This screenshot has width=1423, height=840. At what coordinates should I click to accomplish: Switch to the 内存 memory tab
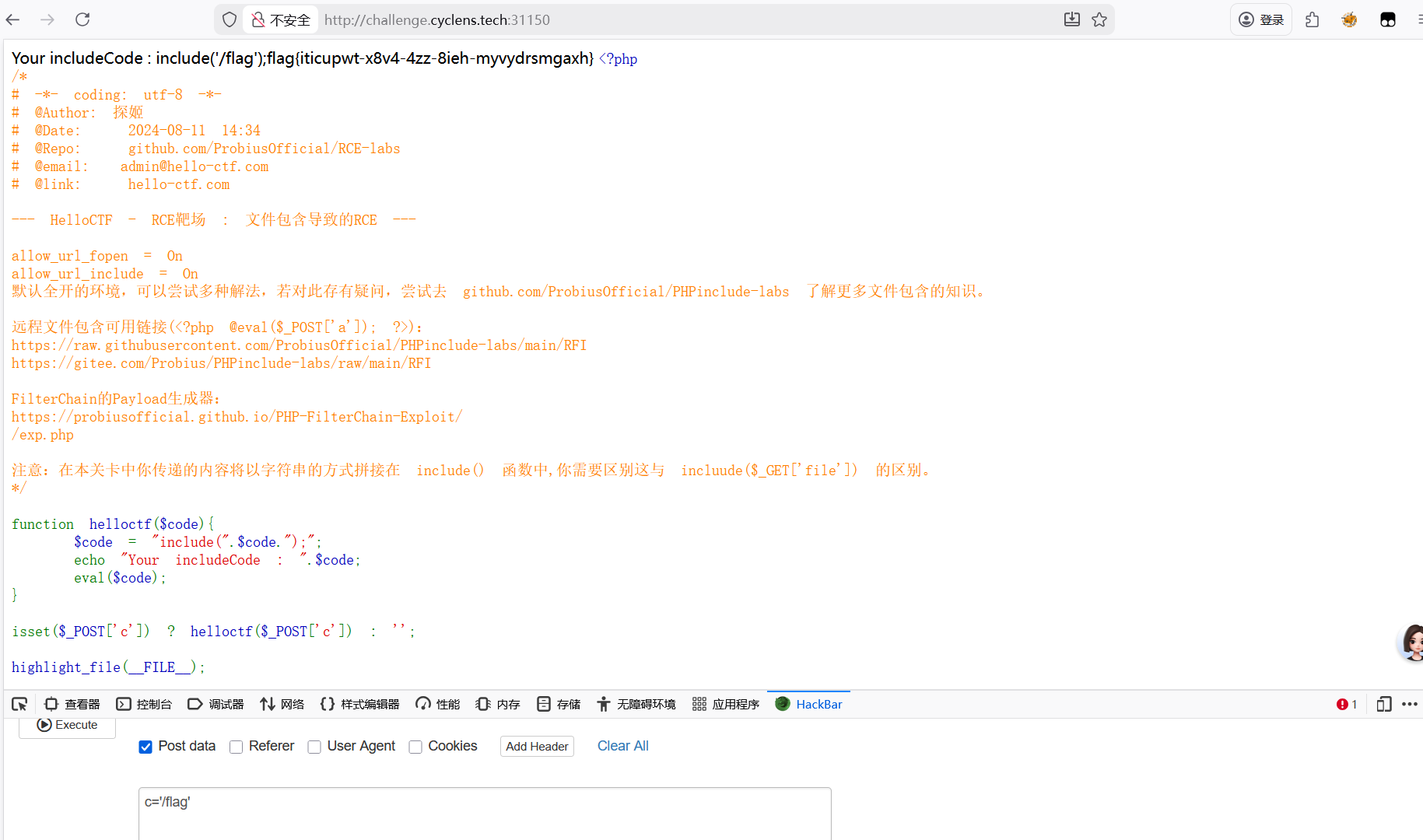(x=498, y=704)
